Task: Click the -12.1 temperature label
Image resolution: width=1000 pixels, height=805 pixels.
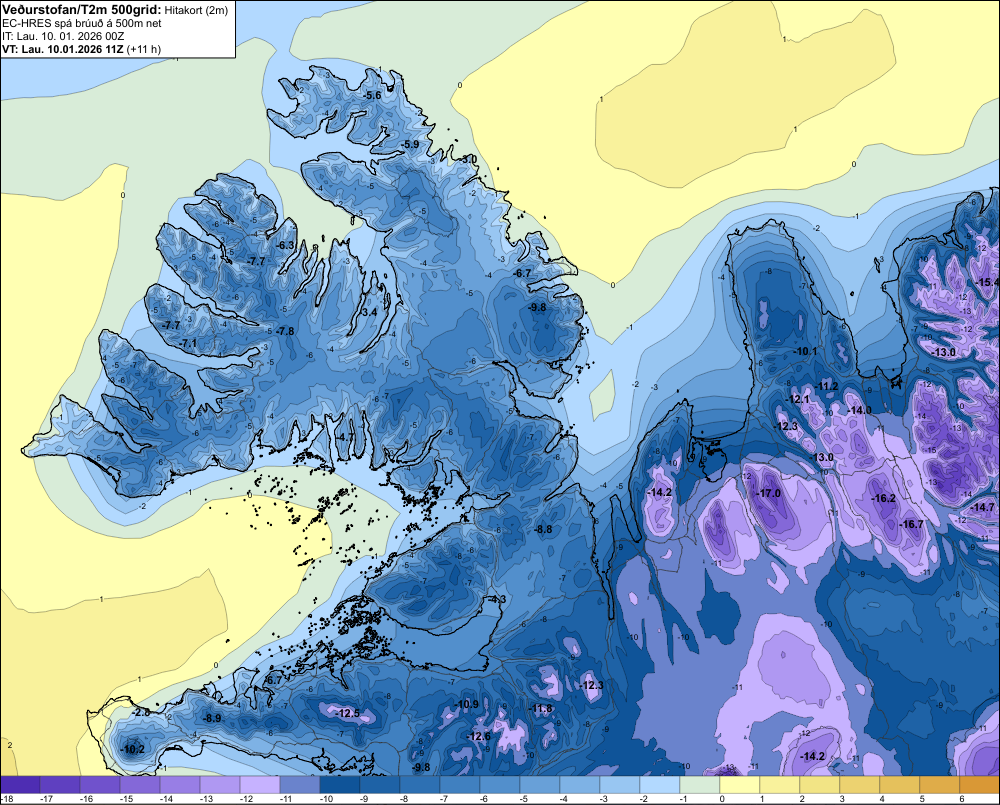Action: click(797, 399)
